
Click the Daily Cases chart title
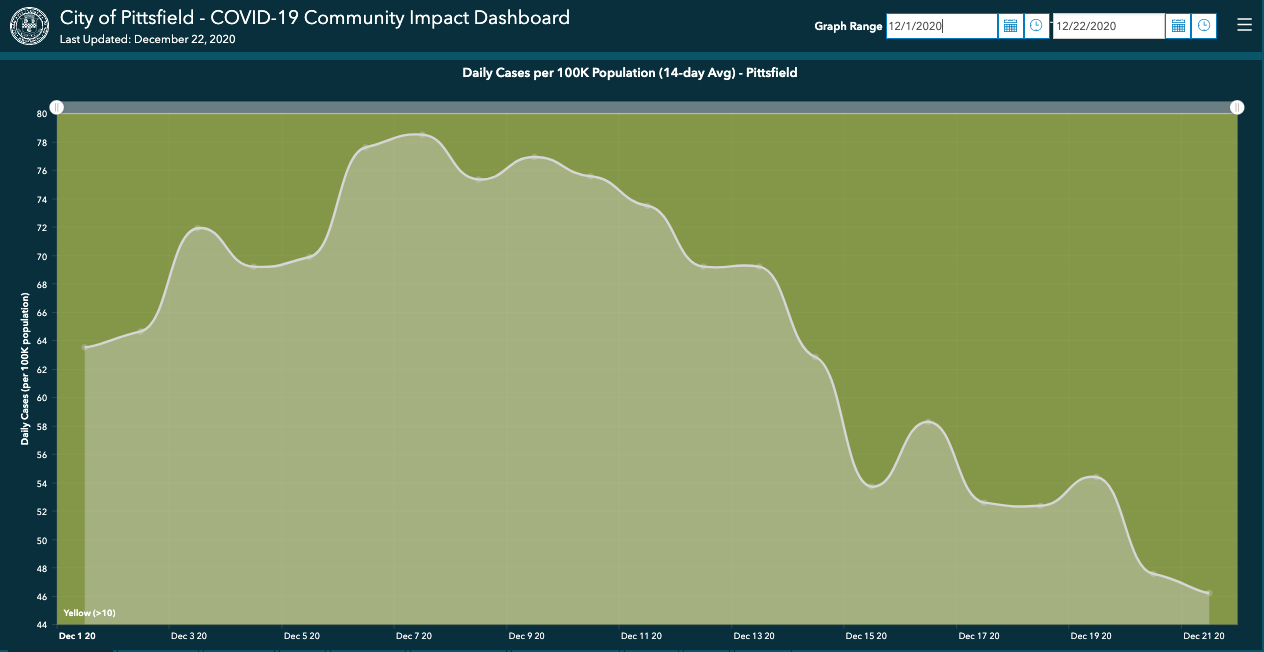click(630, 73)
